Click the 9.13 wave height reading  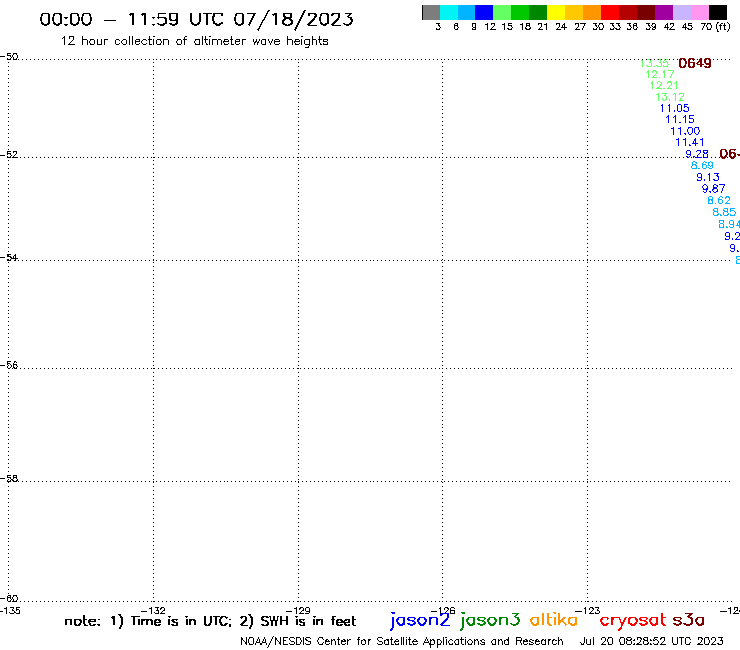tap(708, 177)
